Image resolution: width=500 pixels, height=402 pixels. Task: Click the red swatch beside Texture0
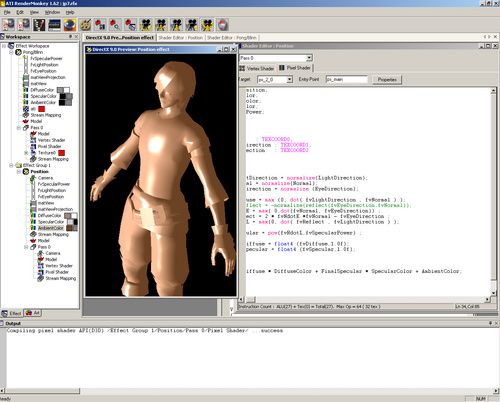tap(61, 153)
